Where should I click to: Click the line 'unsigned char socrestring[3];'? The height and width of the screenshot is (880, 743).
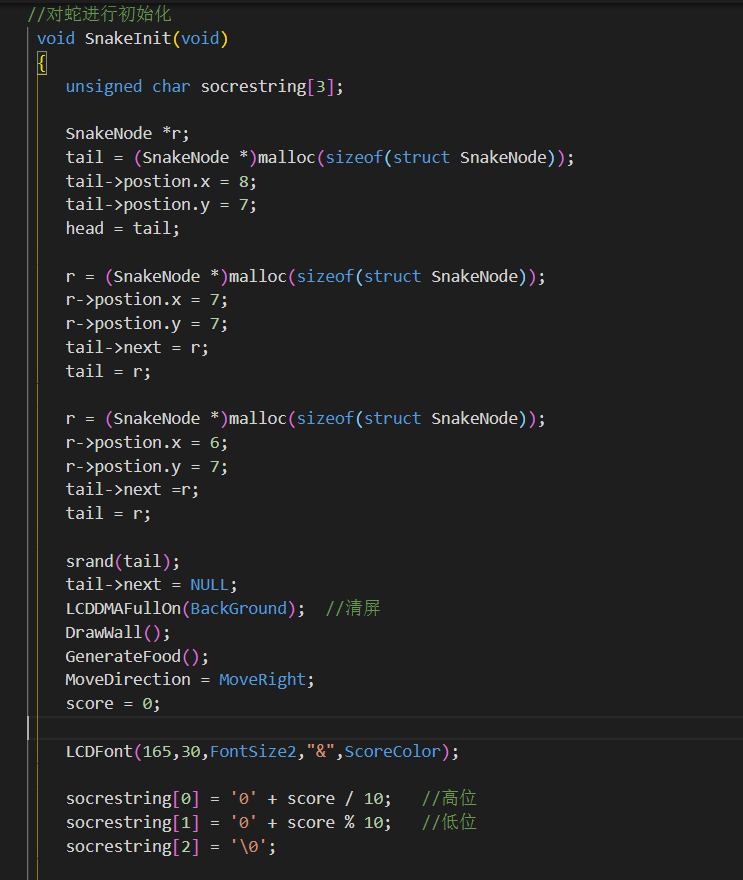pos(204,86)
